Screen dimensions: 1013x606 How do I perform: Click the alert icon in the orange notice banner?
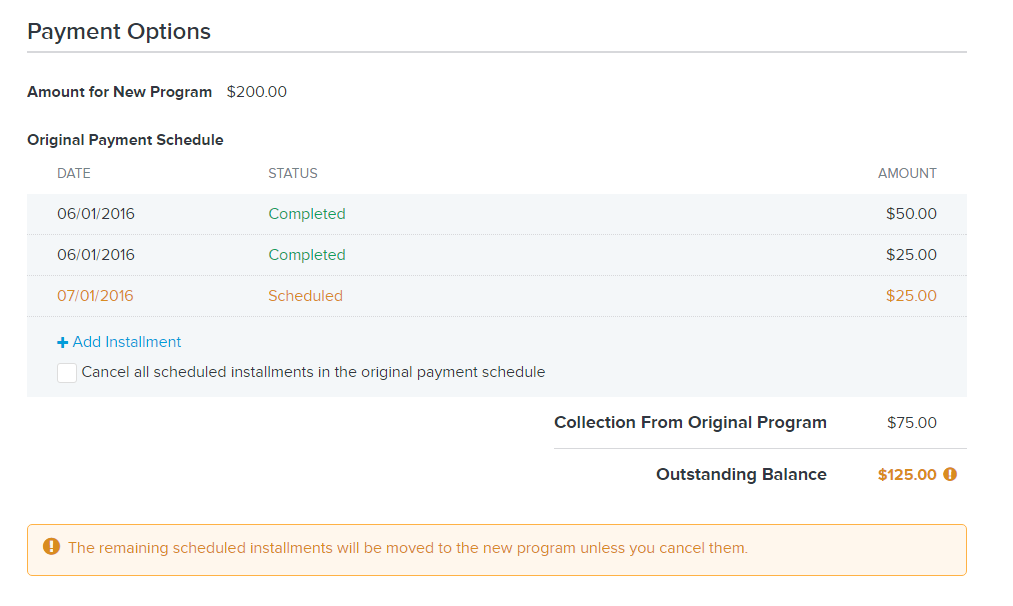[52, 547]
